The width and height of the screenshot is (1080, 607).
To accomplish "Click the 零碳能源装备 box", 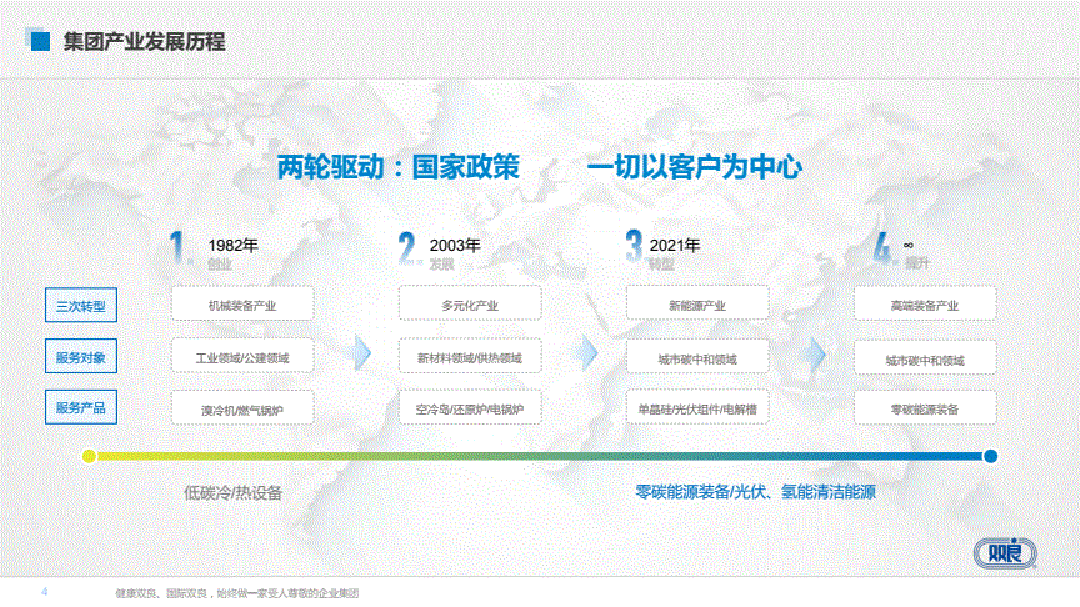I will point(925,408).
